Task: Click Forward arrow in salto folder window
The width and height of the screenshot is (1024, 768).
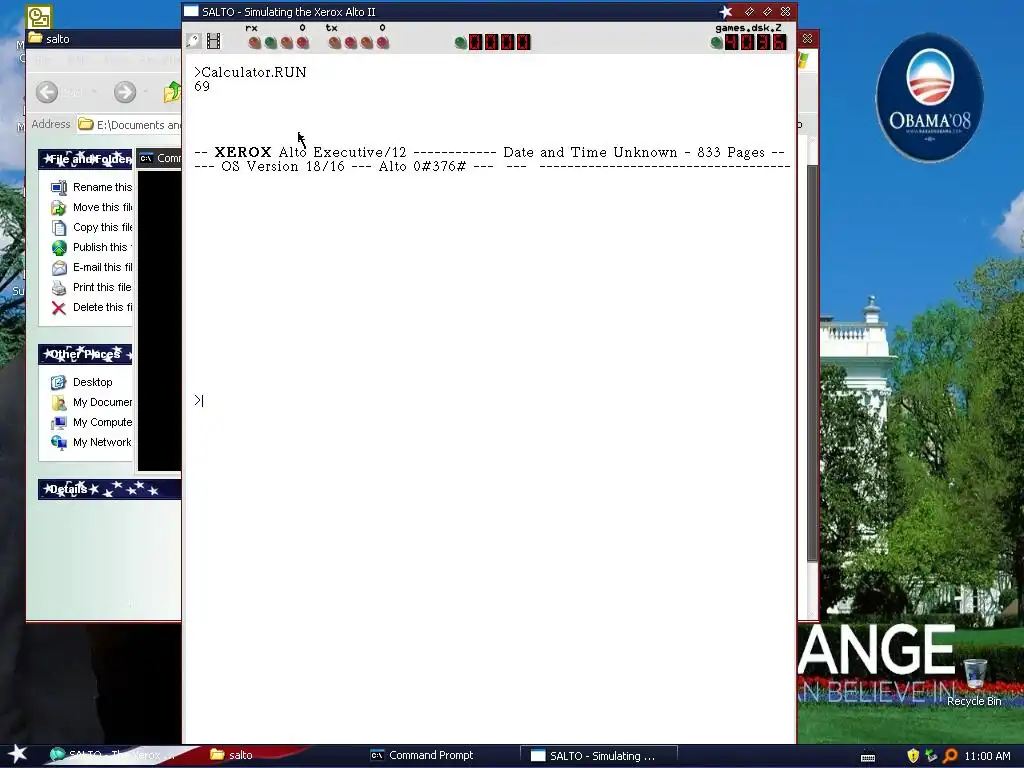Action: [125, 92]
